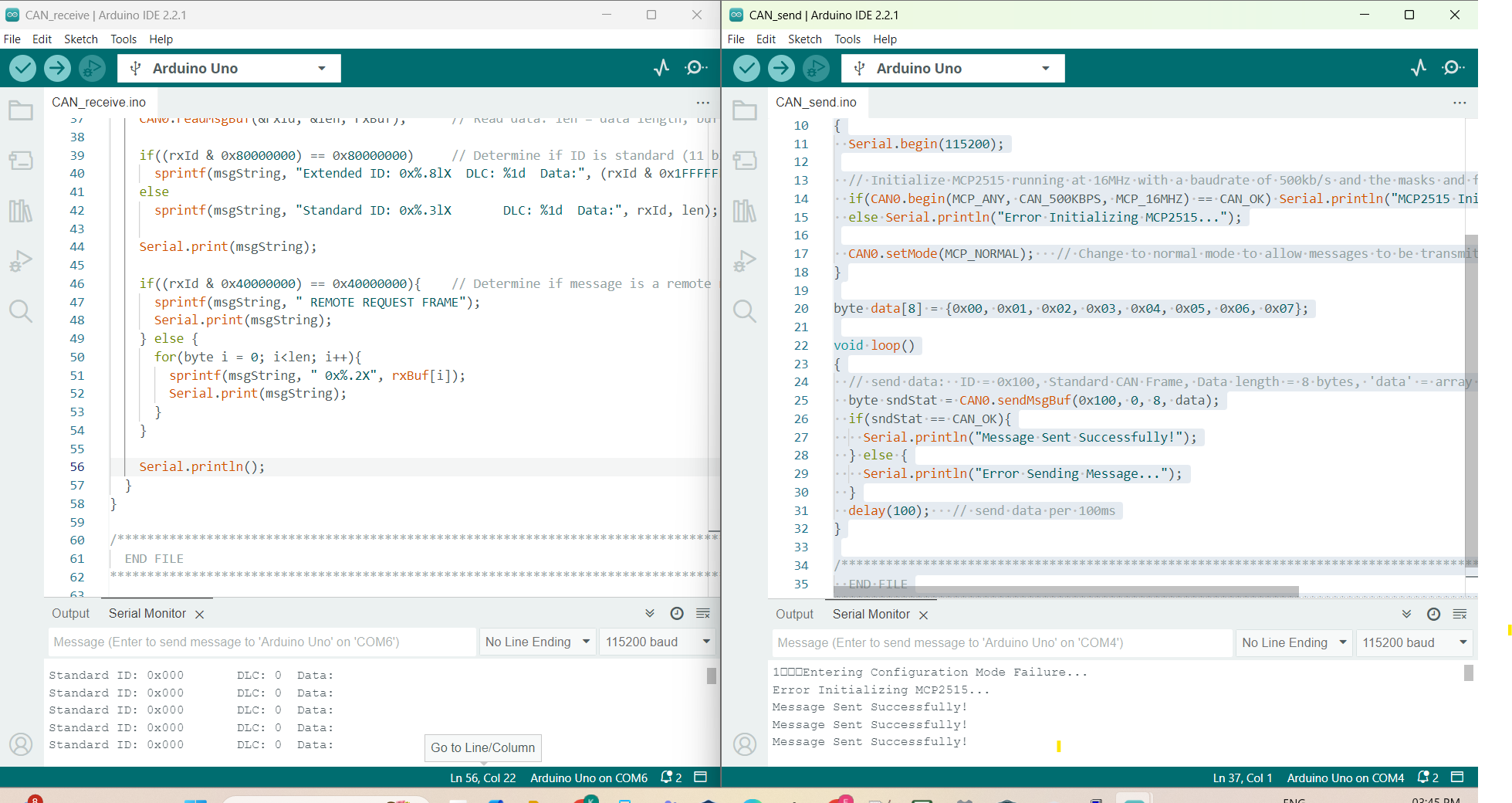Screen dimensions: 1512x803
Task: Open Debug panel in CAN_send sidebar
Action: point(745,261)
